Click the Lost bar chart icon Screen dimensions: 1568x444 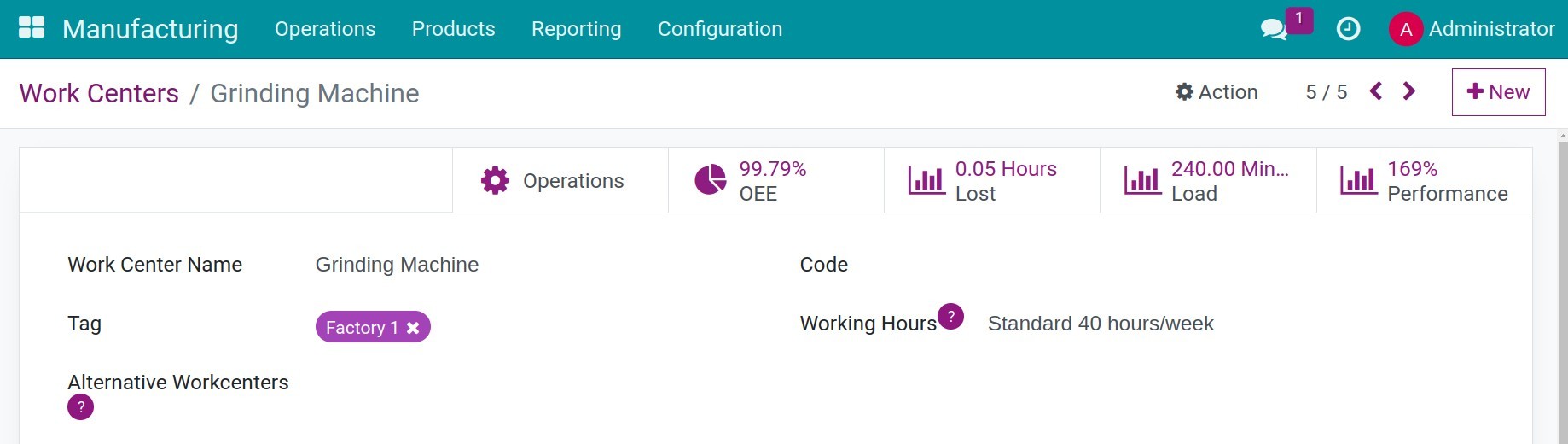click(926, 180)
